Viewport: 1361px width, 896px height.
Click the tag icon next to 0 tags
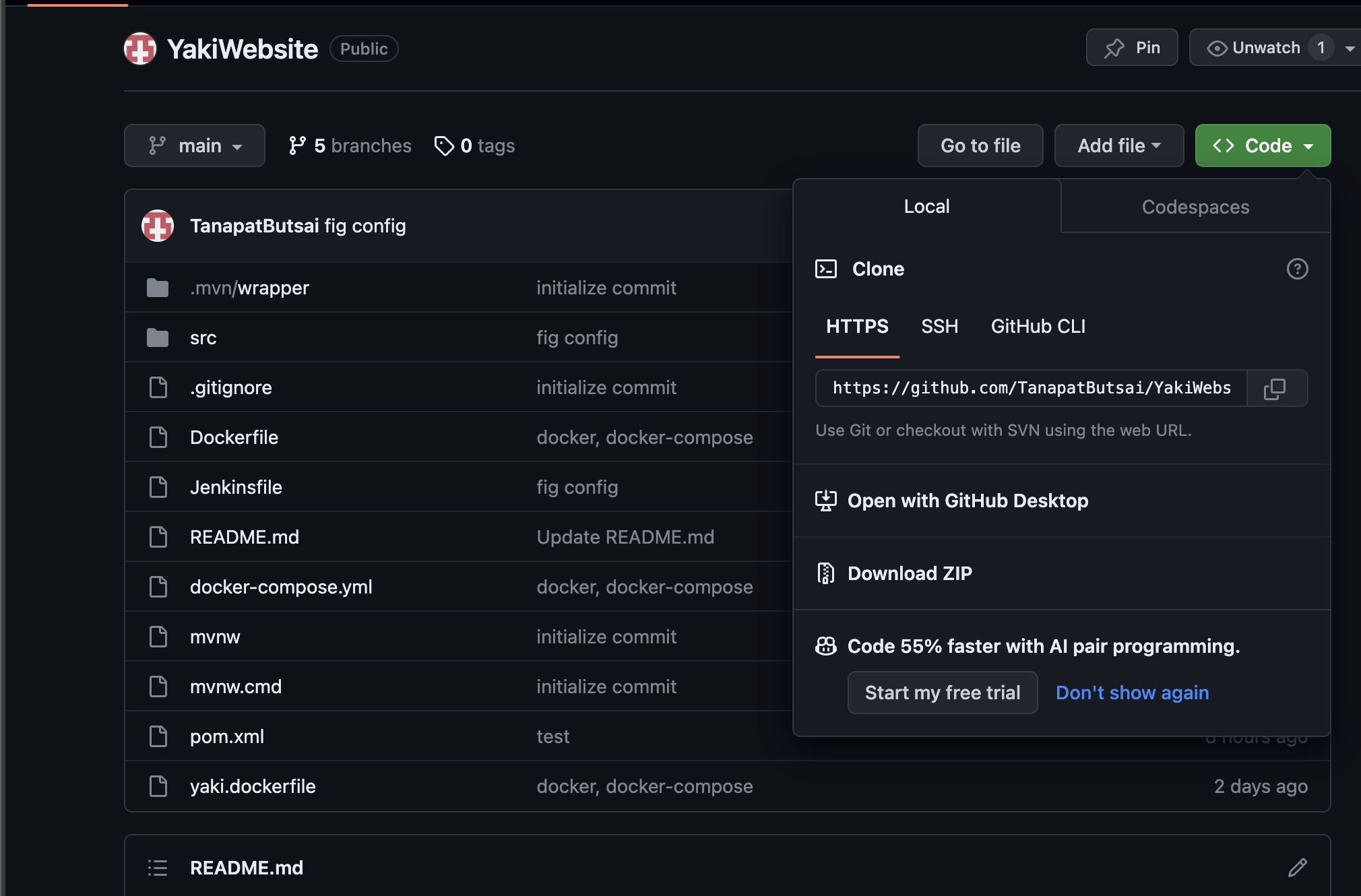(444, 146)
